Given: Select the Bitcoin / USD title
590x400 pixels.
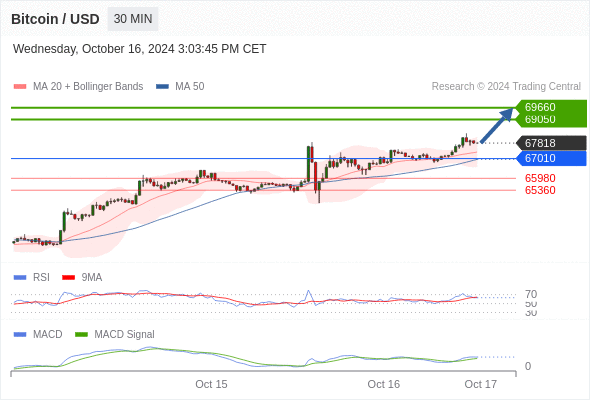Looking at the screenshot, I should (55, 19).
